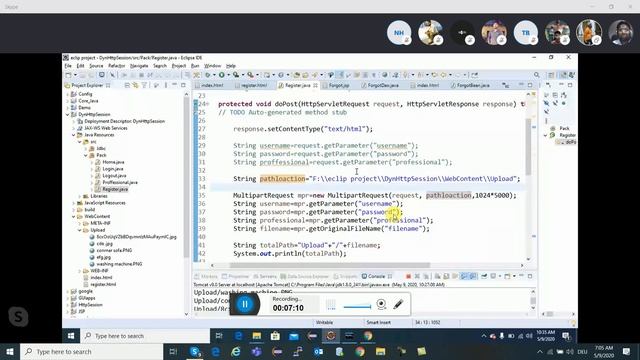Image resolution: width=640 pixels, height=360 pixels.
Task: Click the New toolbar icon
Action: click(x=69, y=75)
